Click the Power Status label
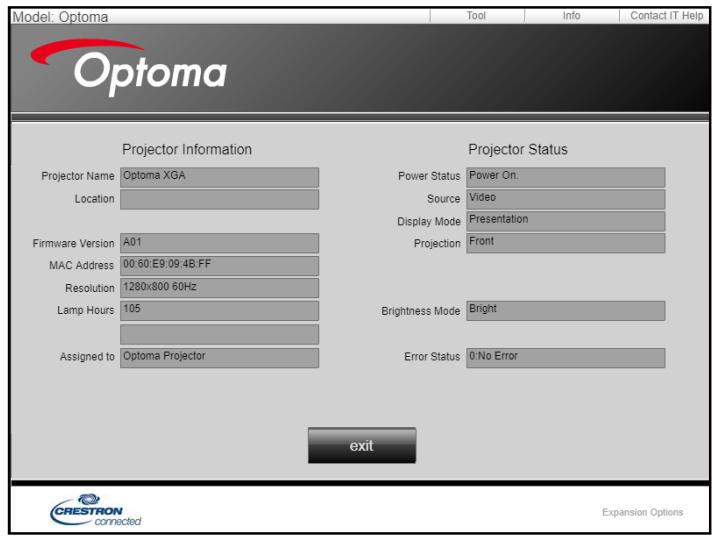Screen dimensions: 712x537 click(x=429, y=176)
